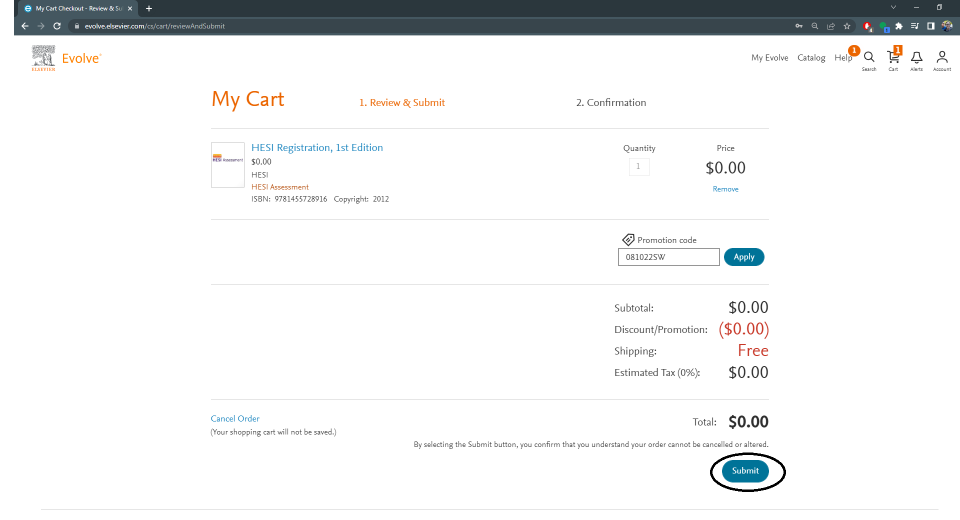Click the padlock site info icon

pos(77,26)
